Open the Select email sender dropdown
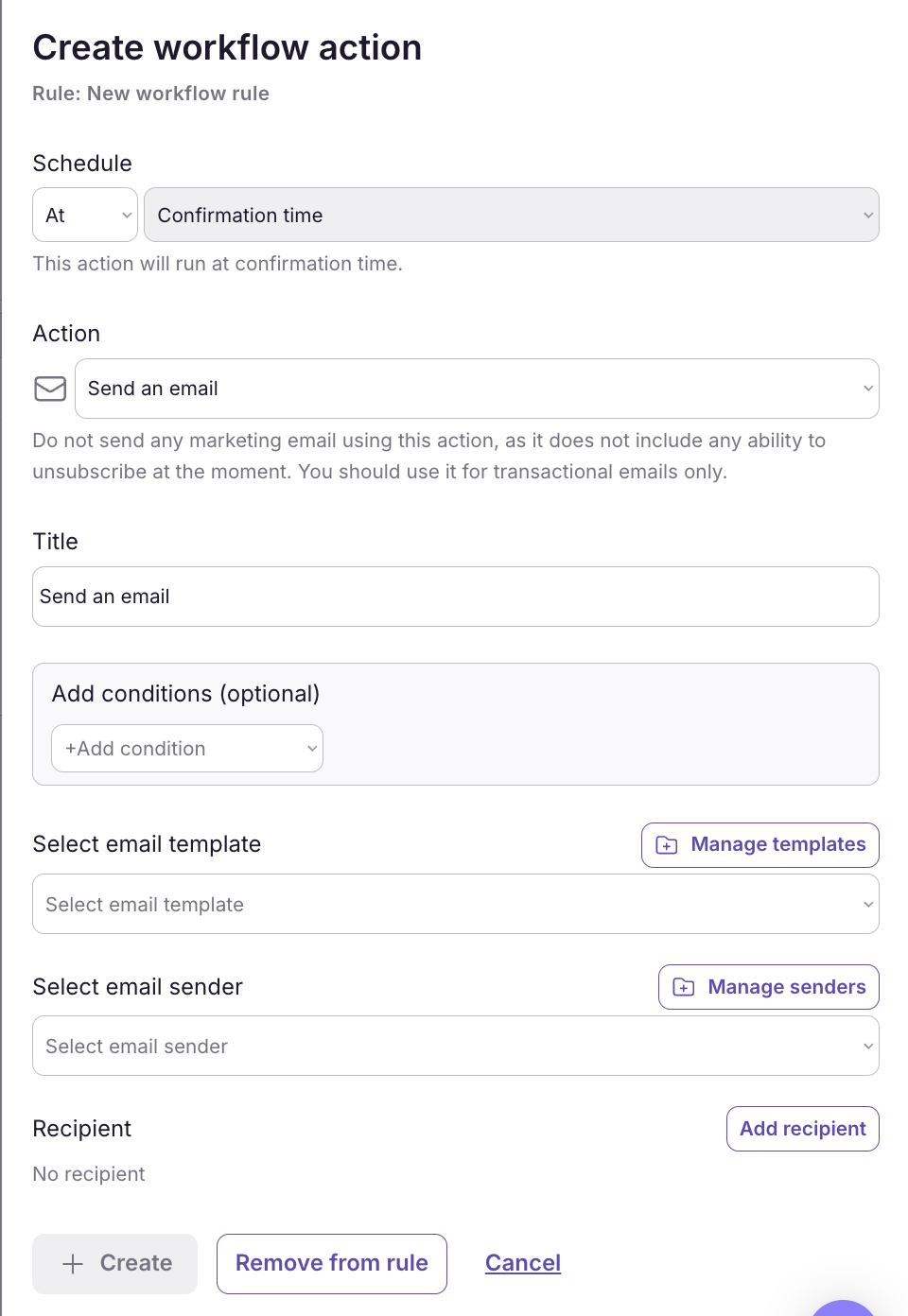The image size is (908, 1316). (x=455, y=1046)
